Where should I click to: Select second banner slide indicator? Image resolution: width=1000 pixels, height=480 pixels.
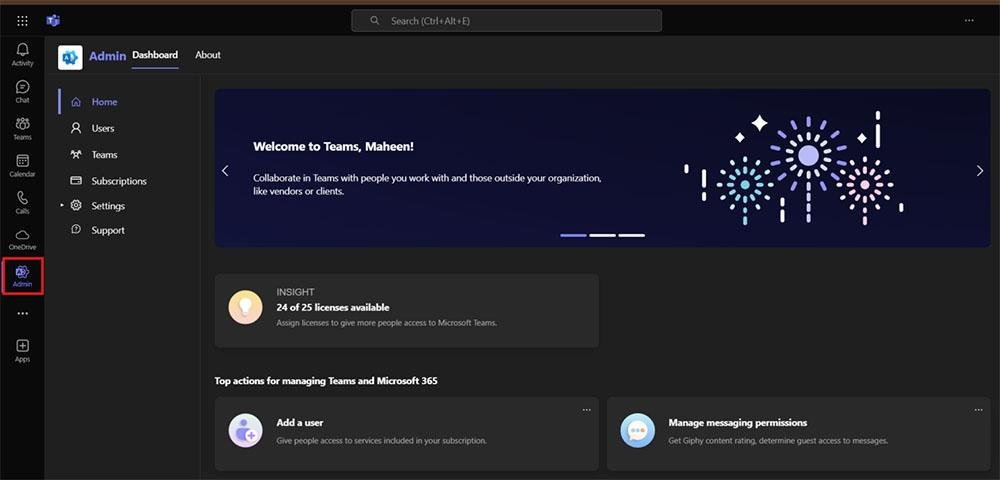pyautogui.click(x=603, y=235)
